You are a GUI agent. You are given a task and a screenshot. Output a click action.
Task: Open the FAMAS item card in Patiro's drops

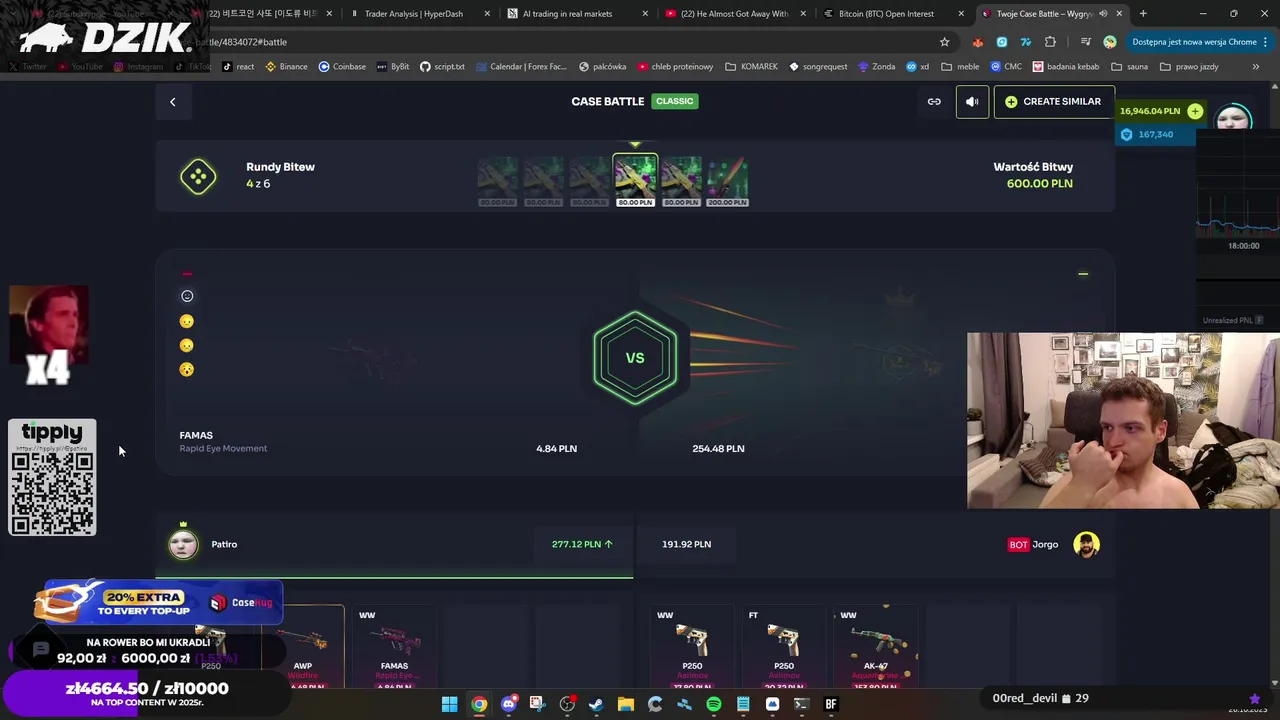(x=394, y=647)
